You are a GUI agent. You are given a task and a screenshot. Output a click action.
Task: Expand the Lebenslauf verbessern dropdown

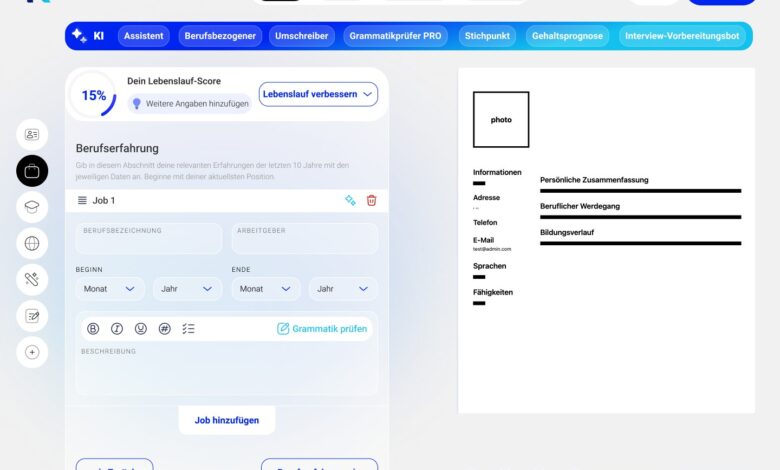point(318,94)
